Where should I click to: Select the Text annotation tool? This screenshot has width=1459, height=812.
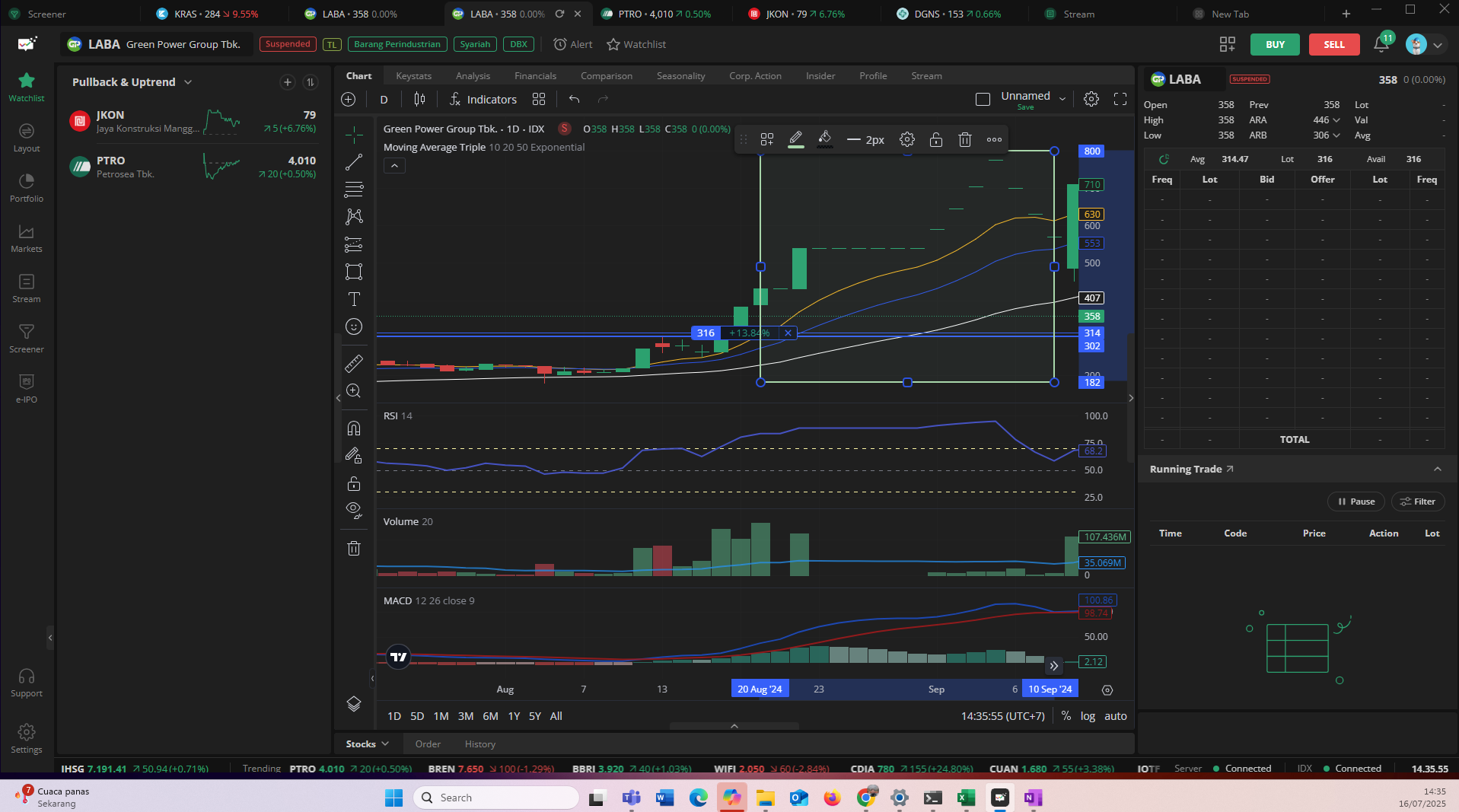coord(354,299)
